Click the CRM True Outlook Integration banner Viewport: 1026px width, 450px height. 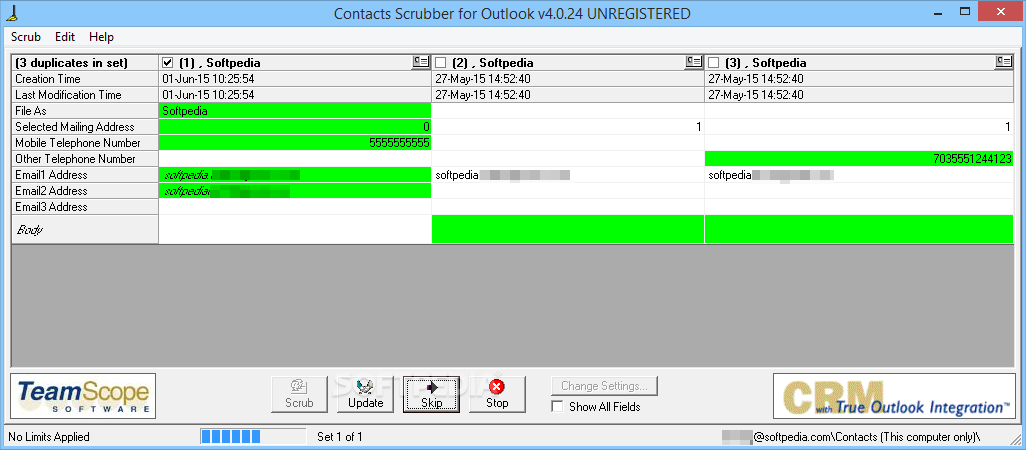pos(894,396)
